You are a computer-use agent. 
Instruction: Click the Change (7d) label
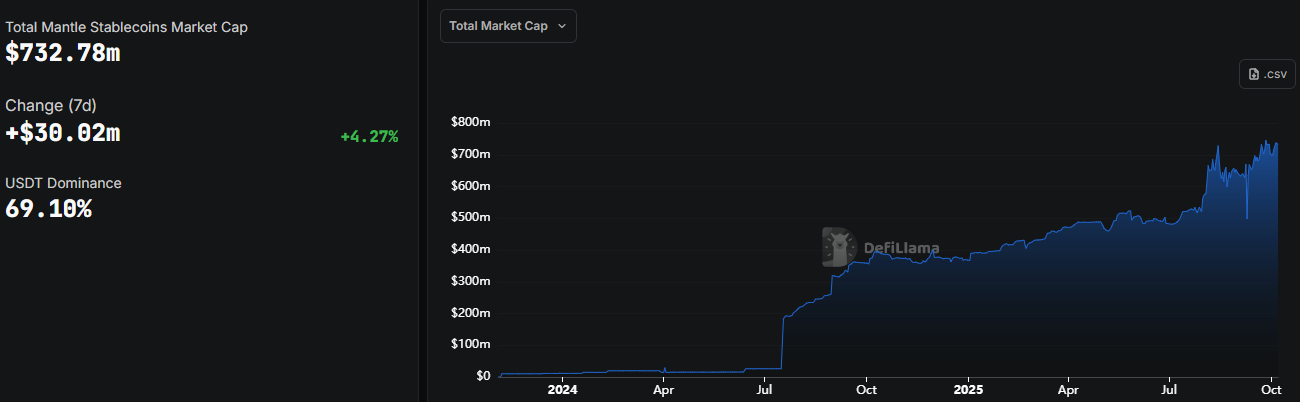click(x=51, y=105)
